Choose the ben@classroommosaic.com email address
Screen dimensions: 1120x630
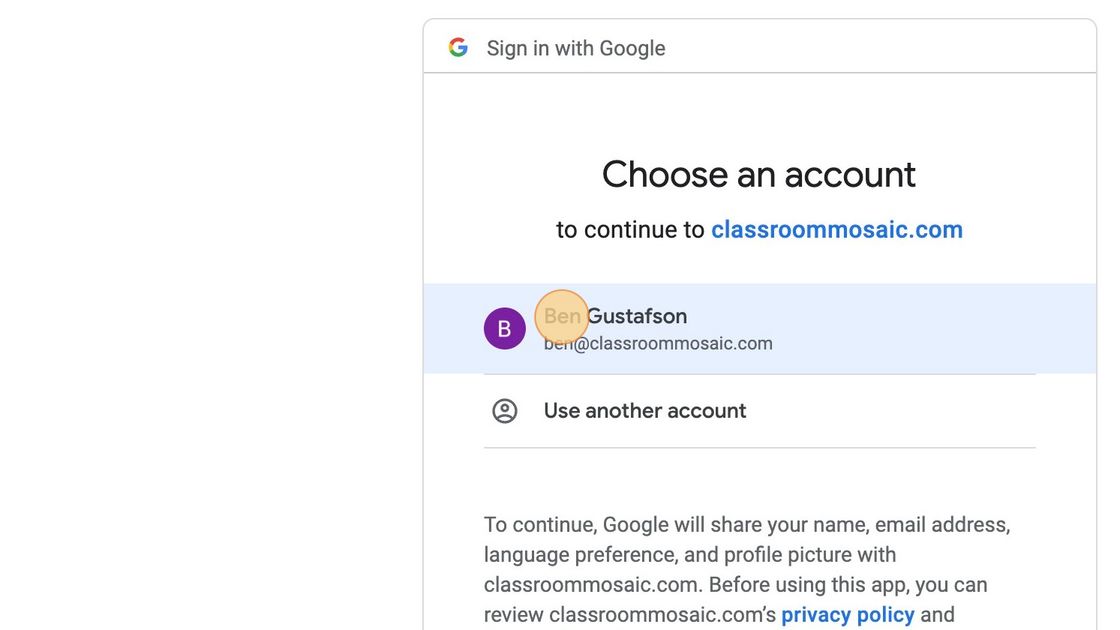[658, 344]
